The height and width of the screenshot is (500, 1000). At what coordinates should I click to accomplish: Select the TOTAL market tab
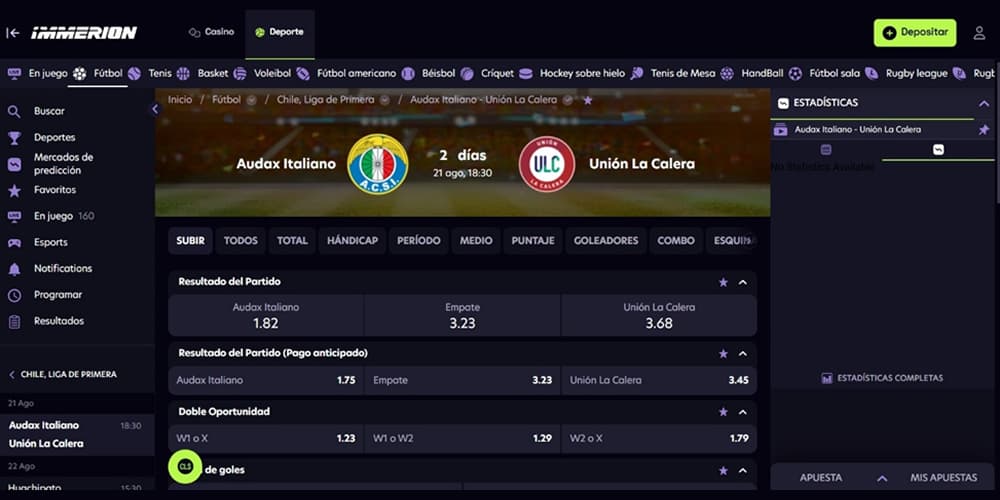(x=292, y=240)
